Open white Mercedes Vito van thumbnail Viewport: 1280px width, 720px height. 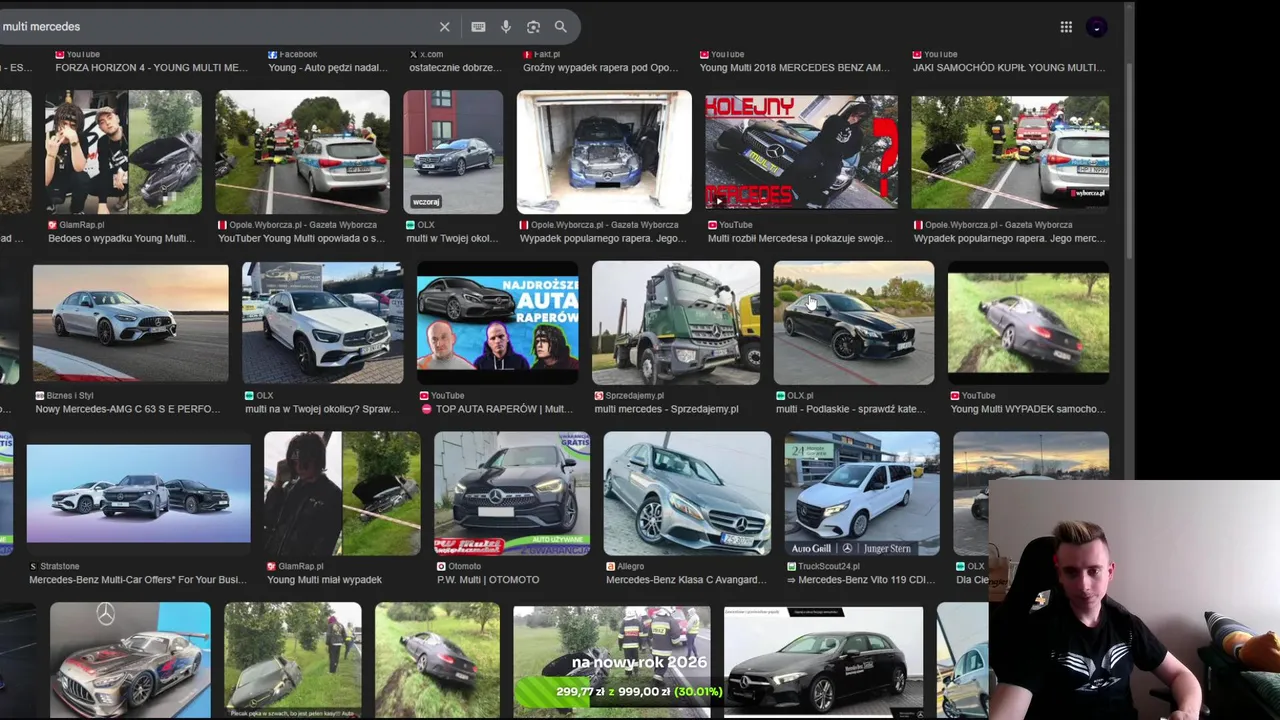click(x=862, y=494)
